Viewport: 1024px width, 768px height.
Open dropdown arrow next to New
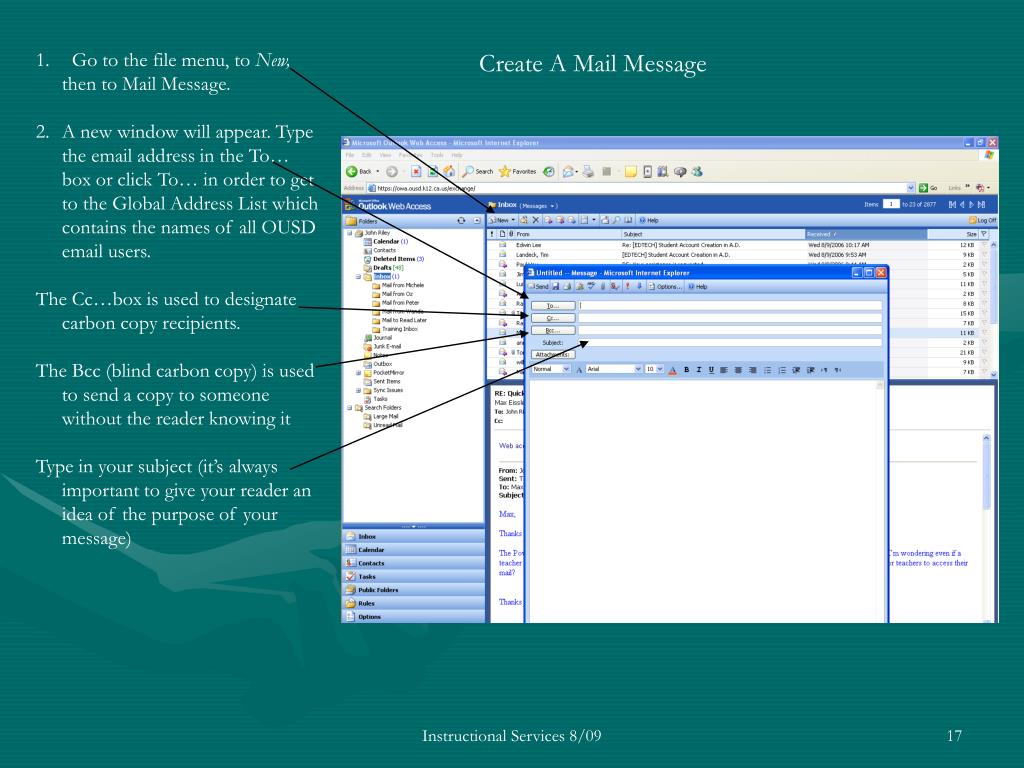coord(513,220)
